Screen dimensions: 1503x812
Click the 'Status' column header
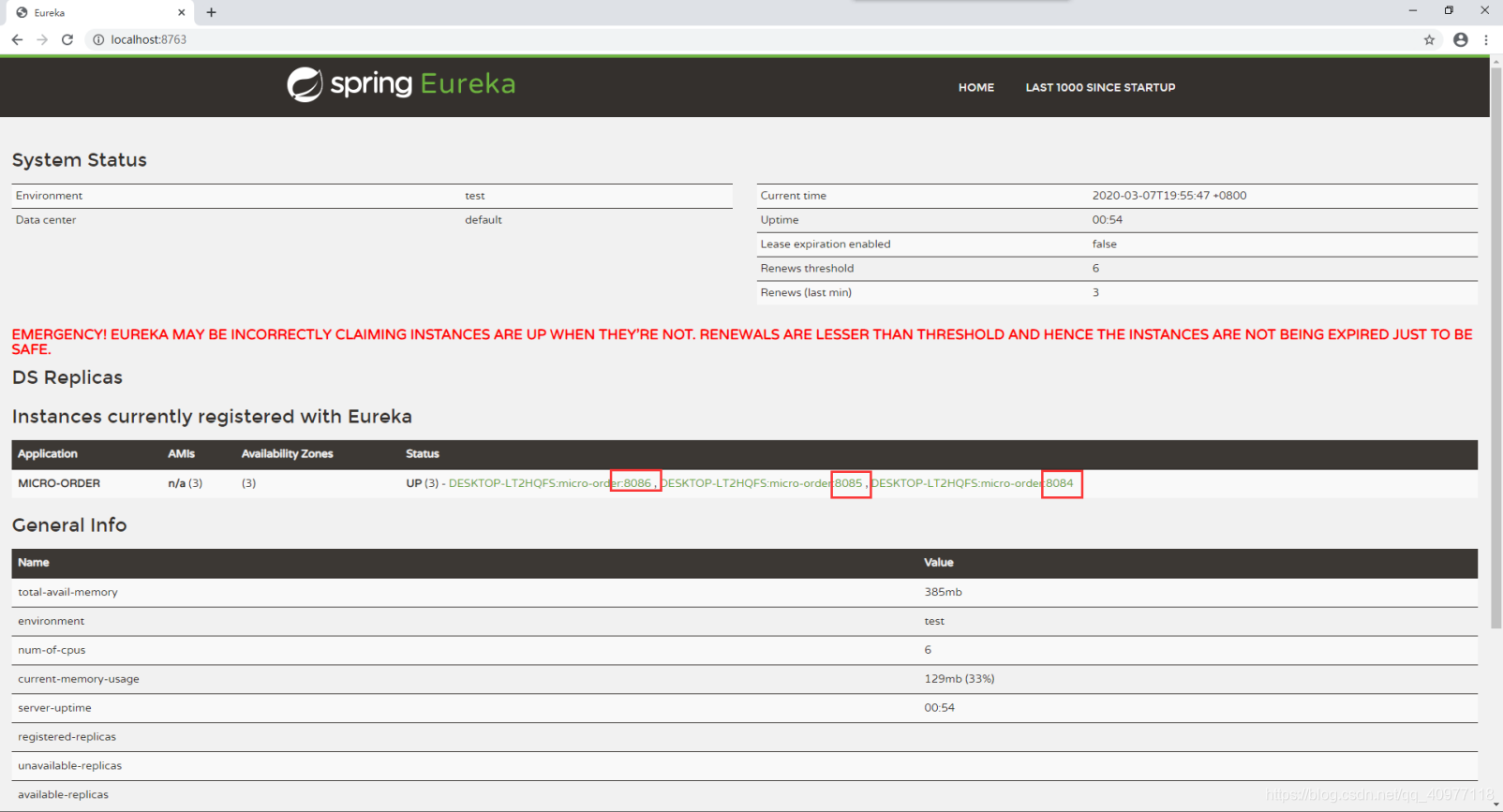(422, 453)
